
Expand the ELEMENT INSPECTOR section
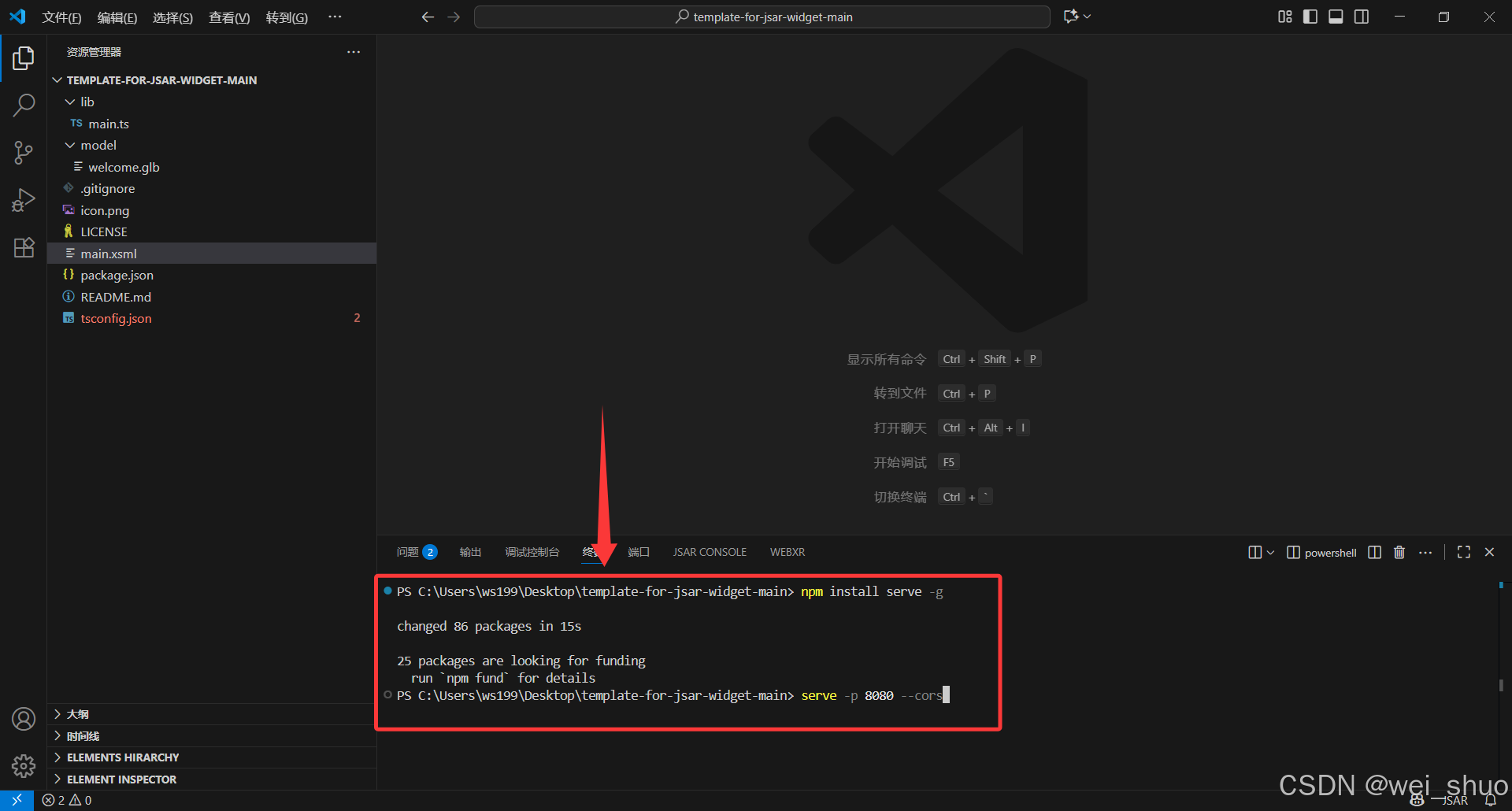(x=212, y=780)
